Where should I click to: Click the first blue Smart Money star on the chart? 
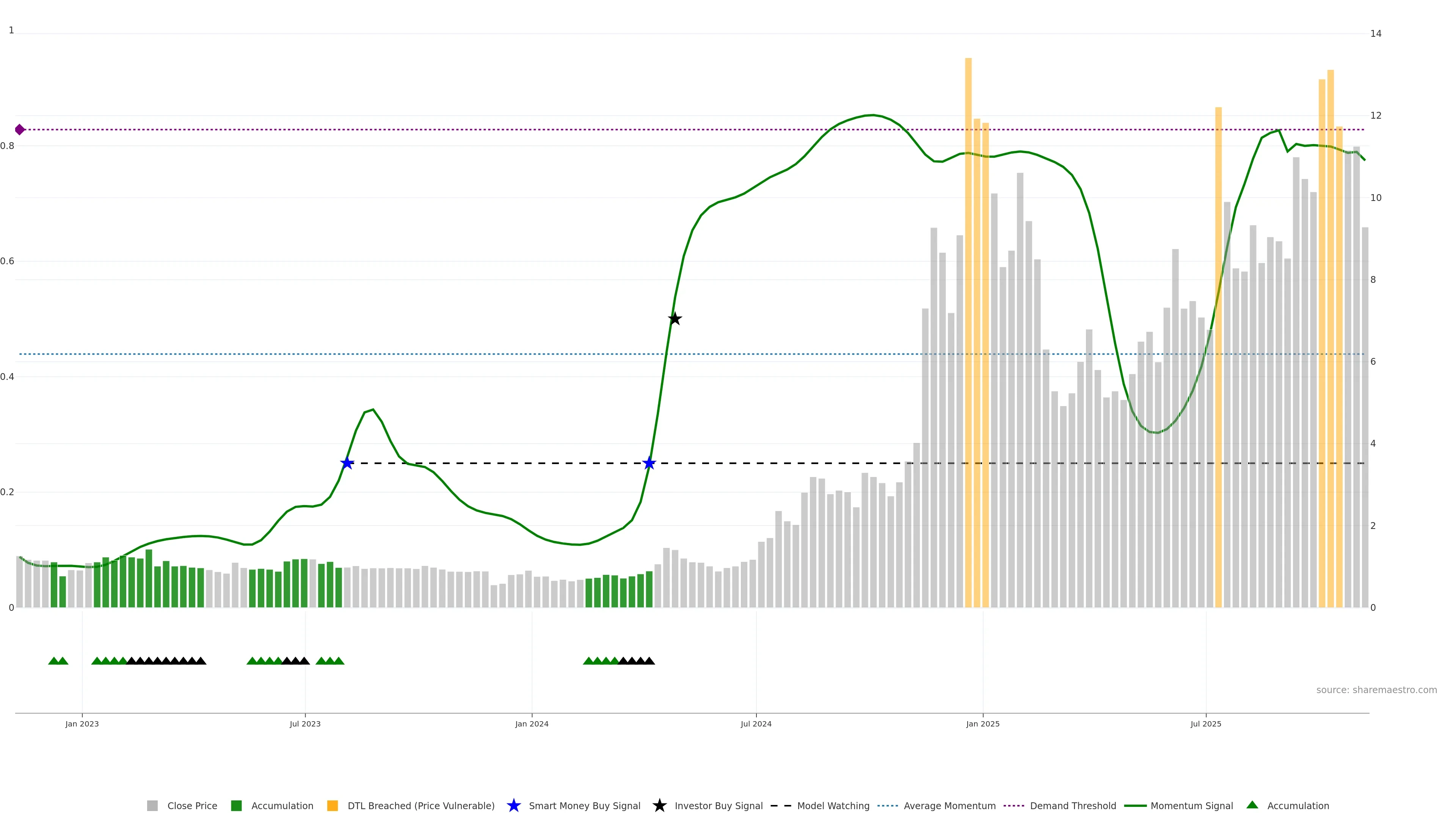(x=347, y=463)
